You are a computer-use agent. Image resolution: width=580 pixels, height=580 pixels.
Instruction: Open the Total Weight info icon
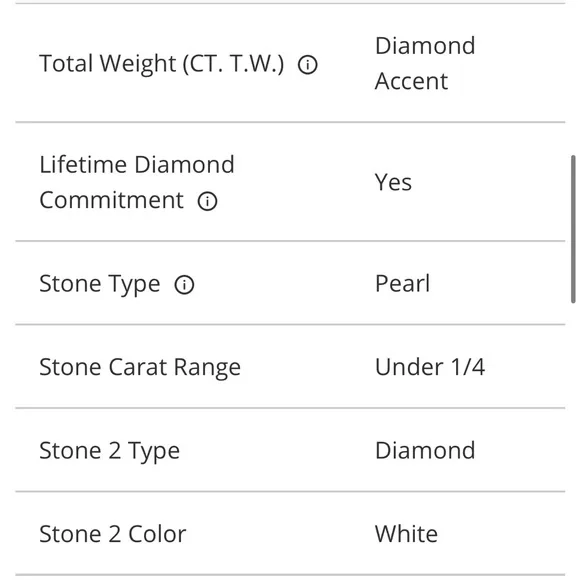(307, 65)
